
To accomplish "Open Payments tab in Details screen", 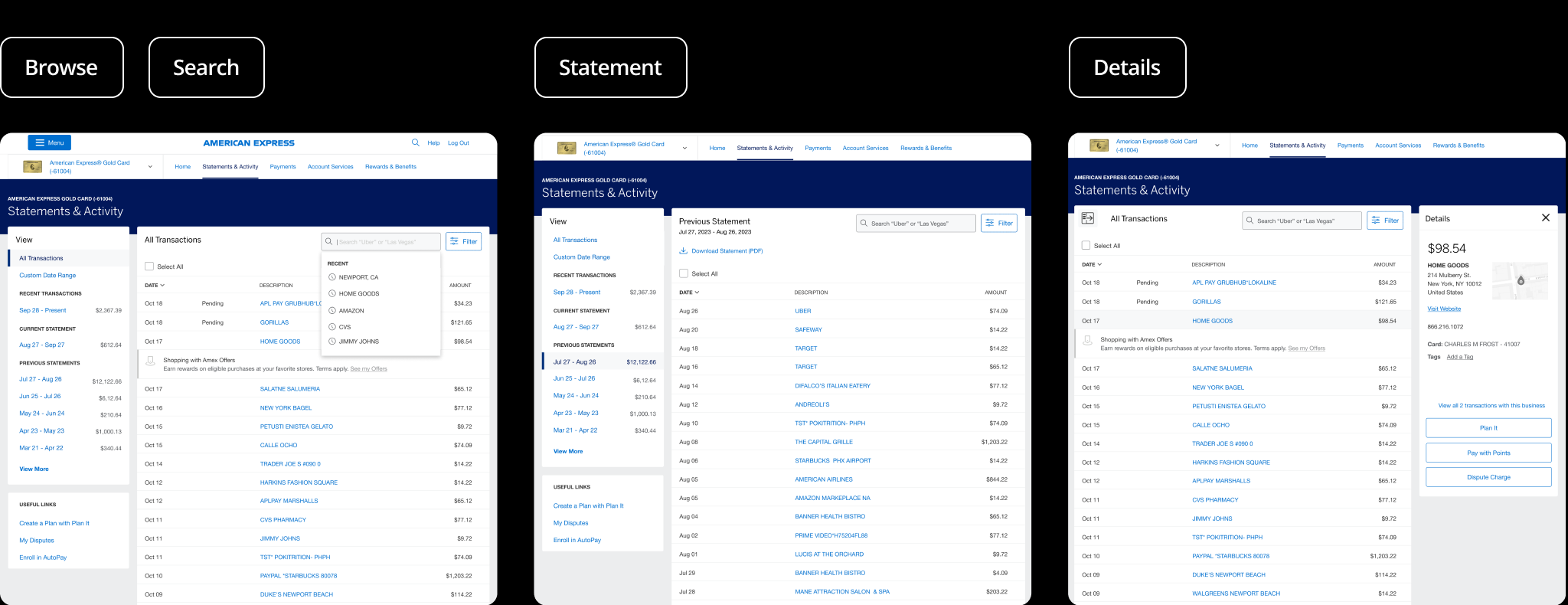I will coord(1351,145).
